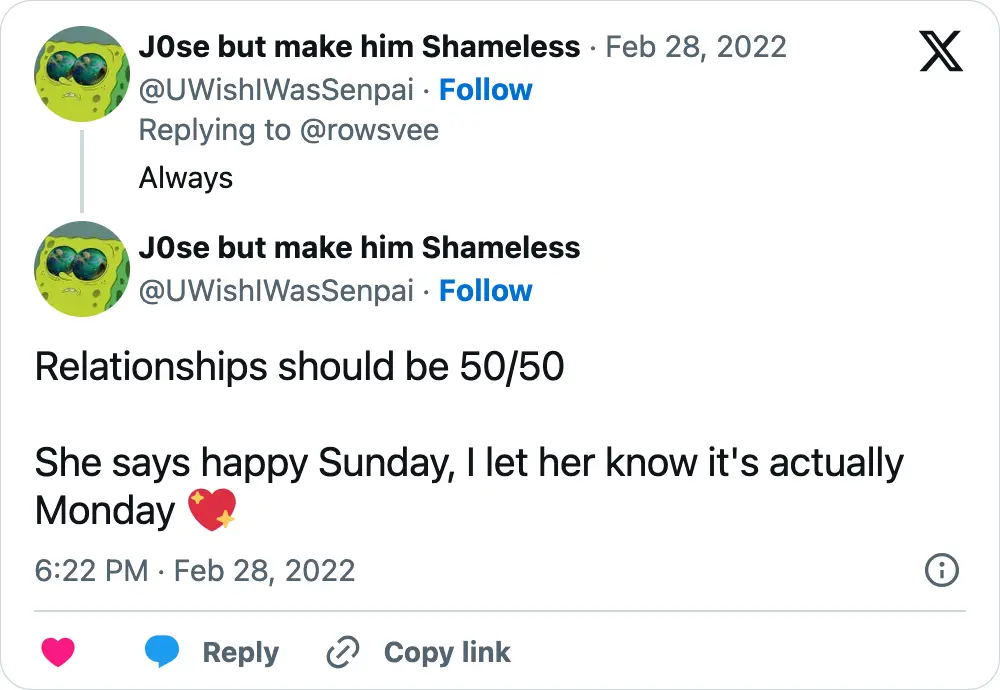Image resolution: width=1000 pixels, height=690 pixels.
Task: Click the Copy link label
Action: point(447,651)
